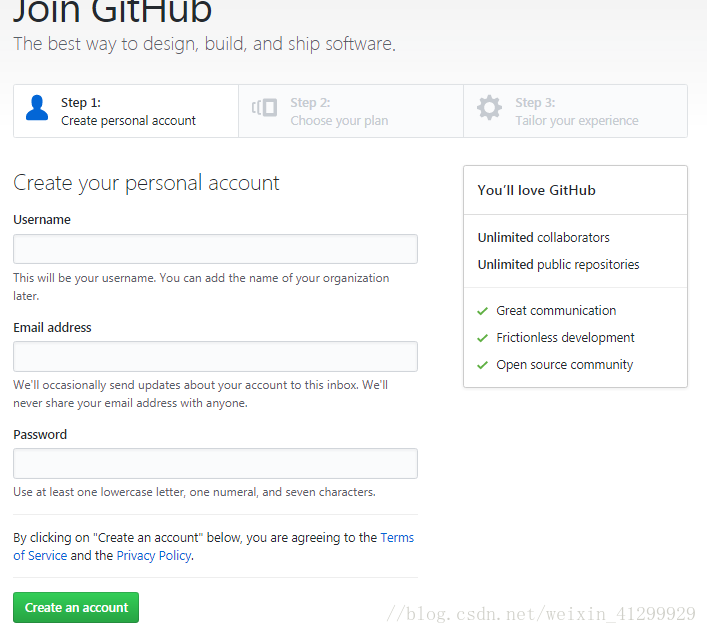Select the Step 2 Choose your plan tab
Image resolution: width=707 pixels, height=634 pixels.
pos(351,111)
